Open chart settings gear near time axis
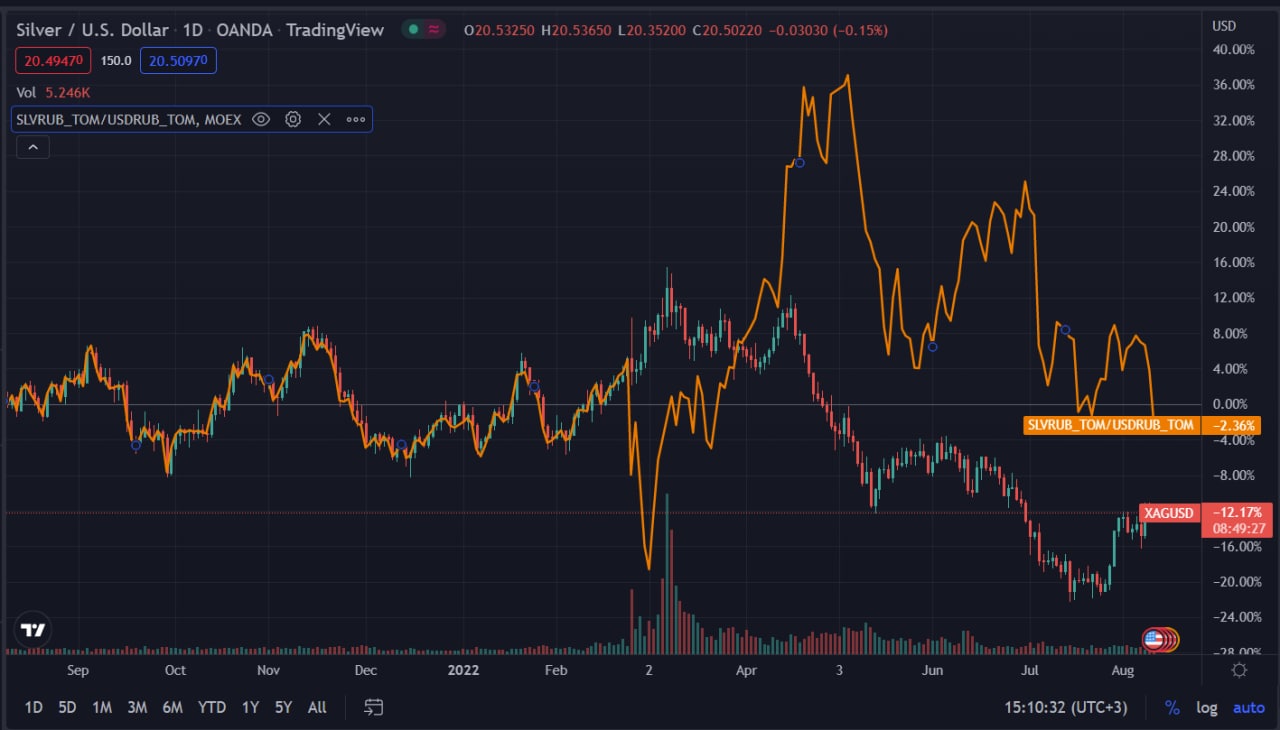Screen dimensions: 1280x730 (x=1240, y=670)
